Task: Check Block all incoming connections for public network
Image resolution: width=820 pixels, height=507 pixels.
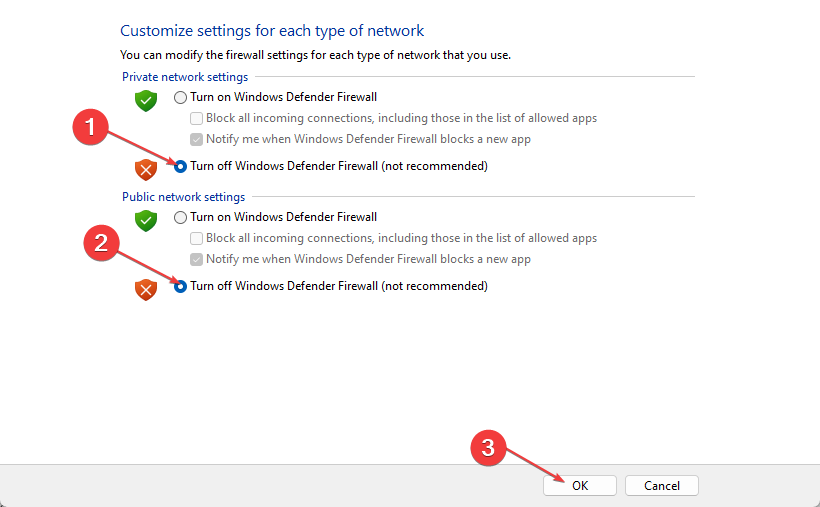Action: pyautogui.click(x=197, y=238)
